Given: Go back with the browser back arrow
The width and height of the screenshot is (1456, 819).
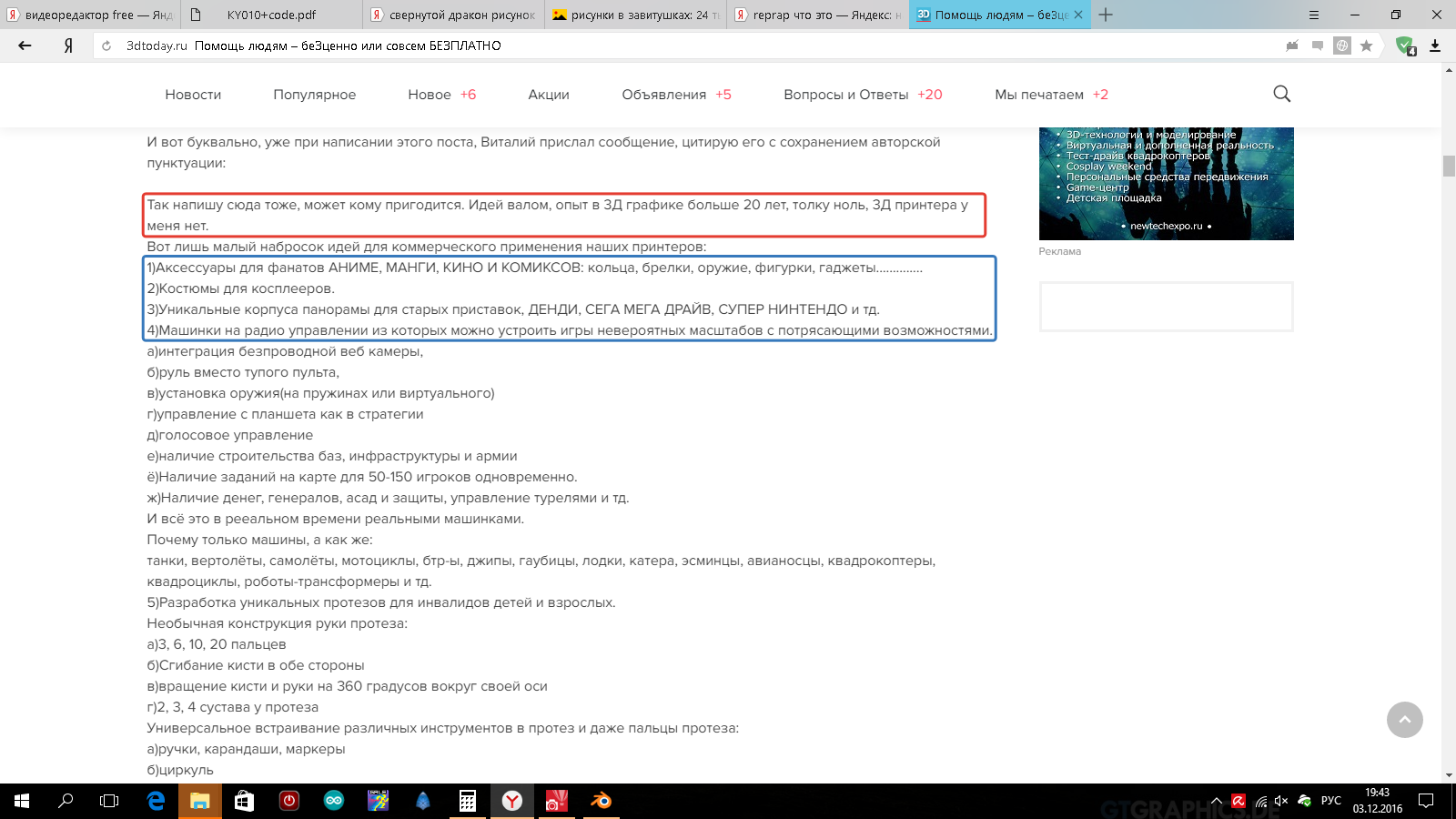Looking at the screenshot, I should point(25,45).
